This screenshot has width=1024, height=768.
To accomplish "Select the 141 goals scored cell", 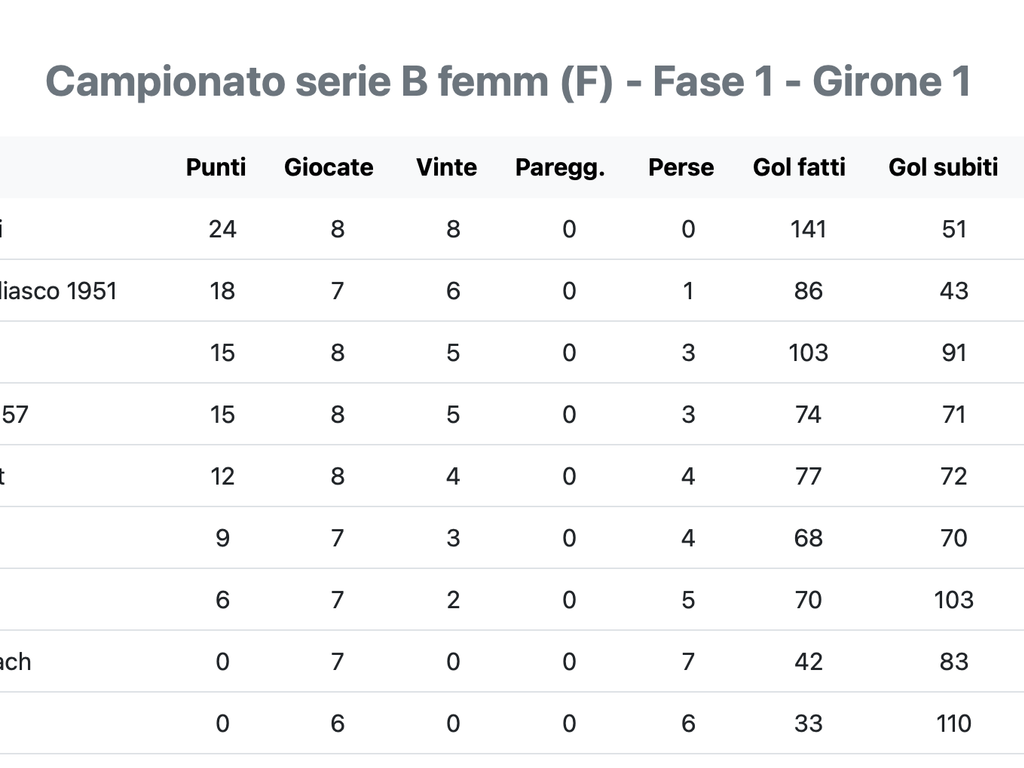I will coord(808,229).
